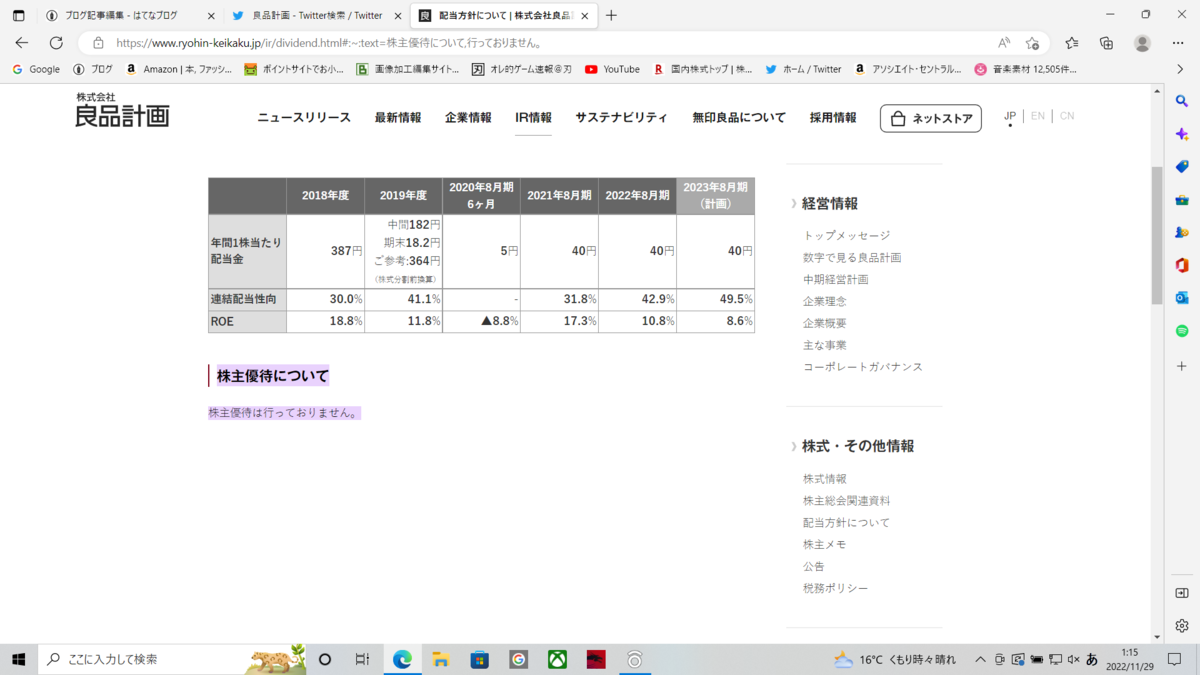The width and height of the screenshot is (1200, 675).
Task: Open the Edge sidebar tools briefcase icon
Action: tap(1182, 200)
